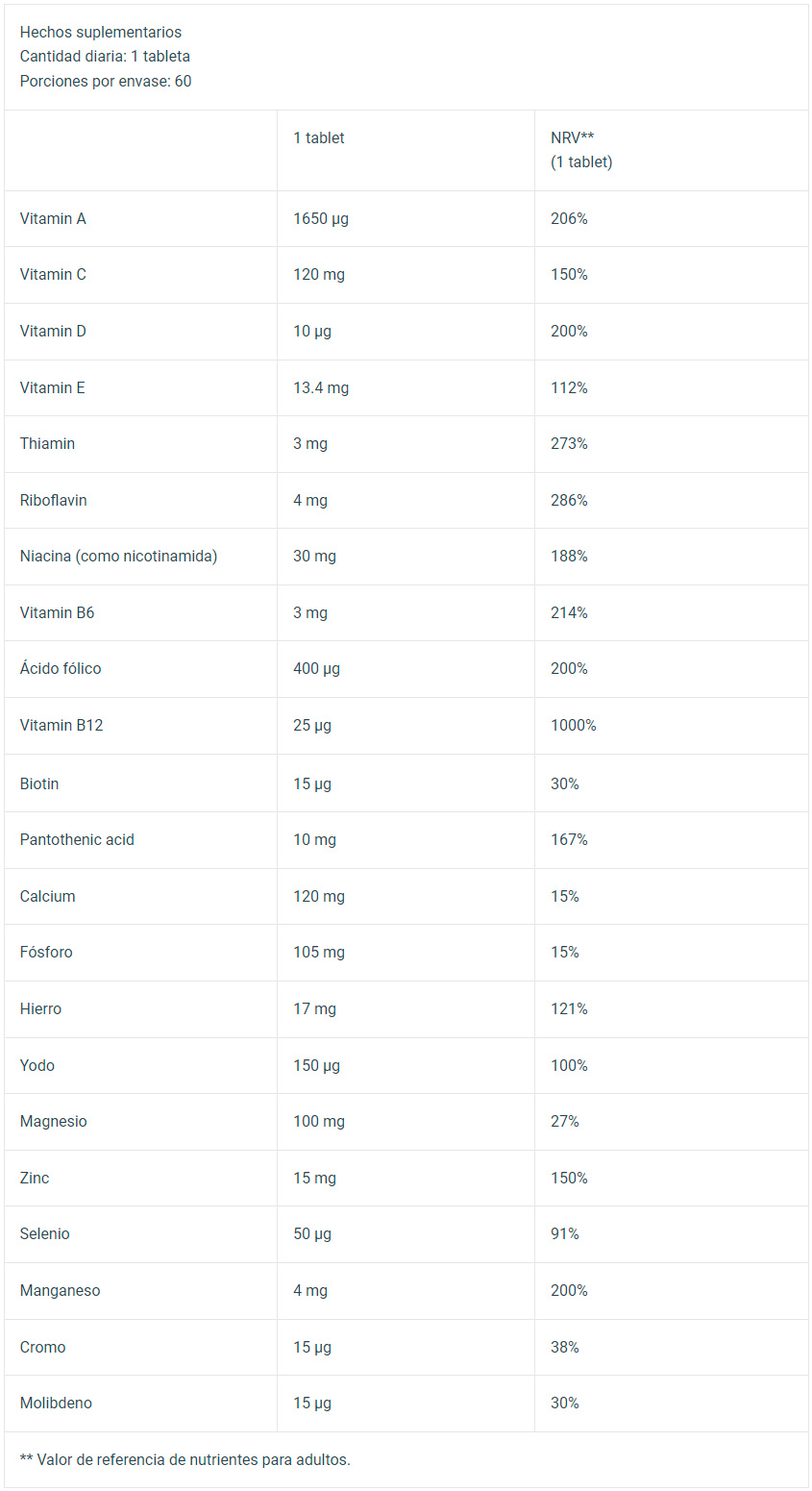Select the 1650 µg Vitamin A amount

coord(321,218)
